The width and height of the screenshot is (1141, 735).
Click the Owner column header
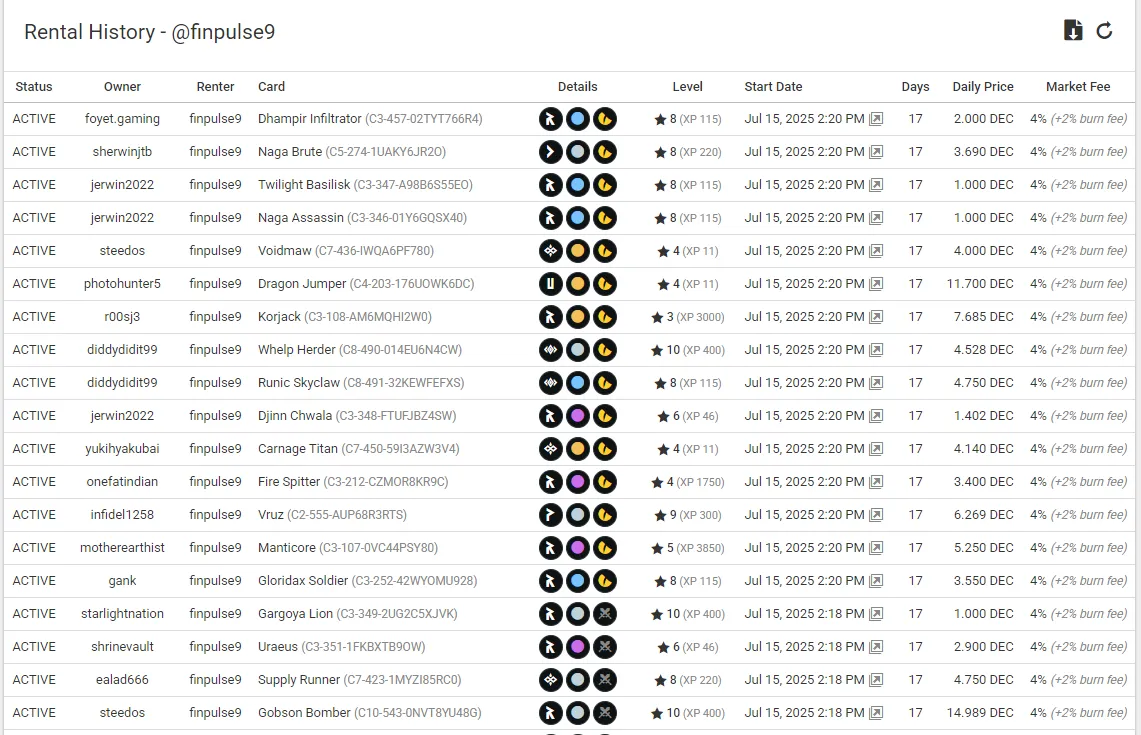(122, 87)
